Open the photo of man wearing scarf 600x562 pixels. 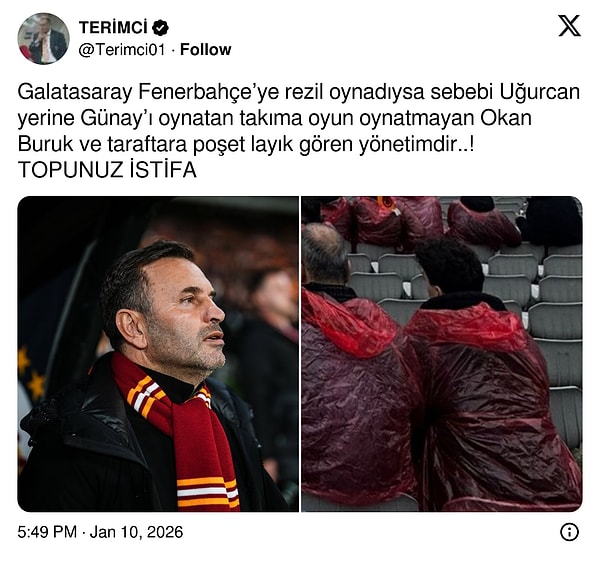[x=158, y=354]
